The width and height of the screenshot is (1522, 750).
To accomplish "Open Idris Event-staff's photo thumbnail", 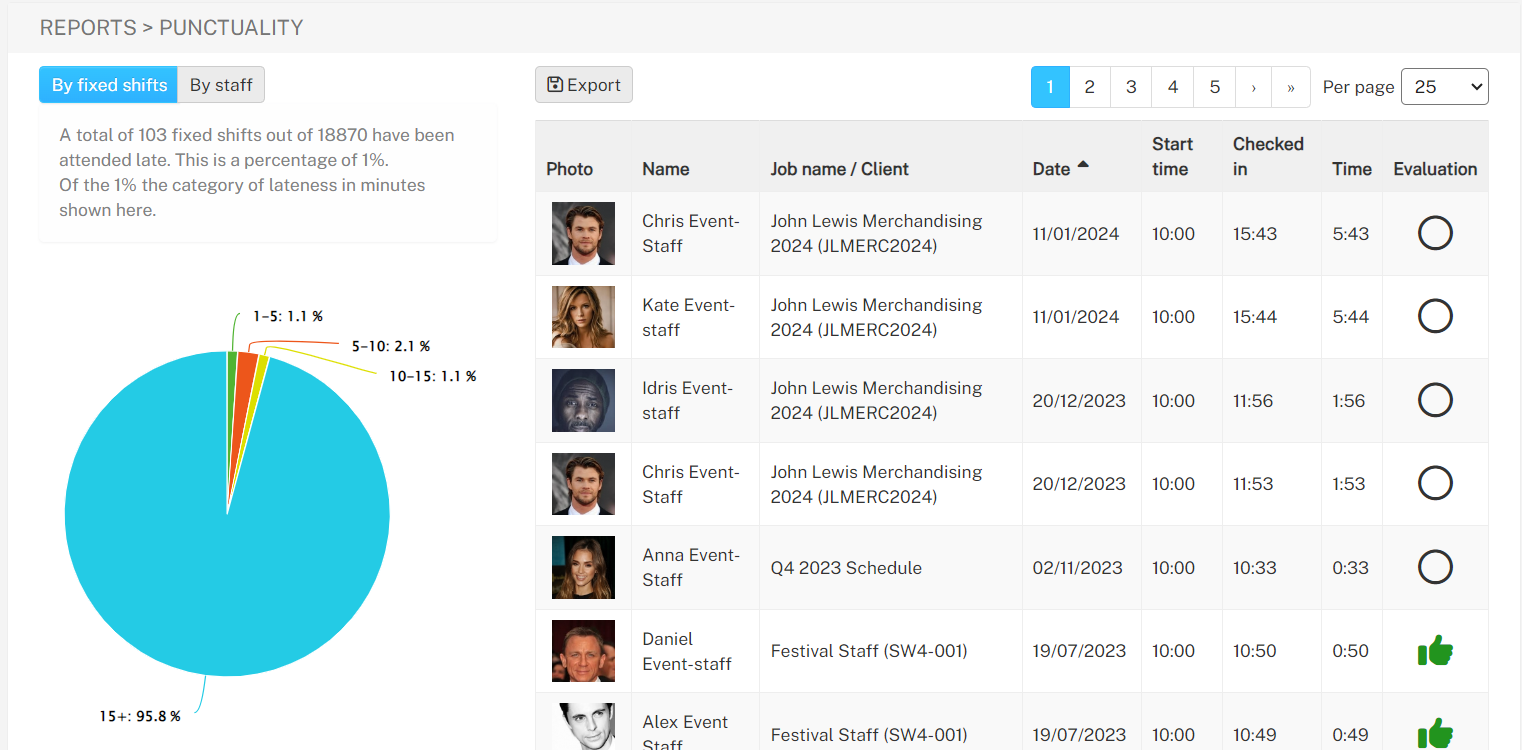I will point(583,401).
